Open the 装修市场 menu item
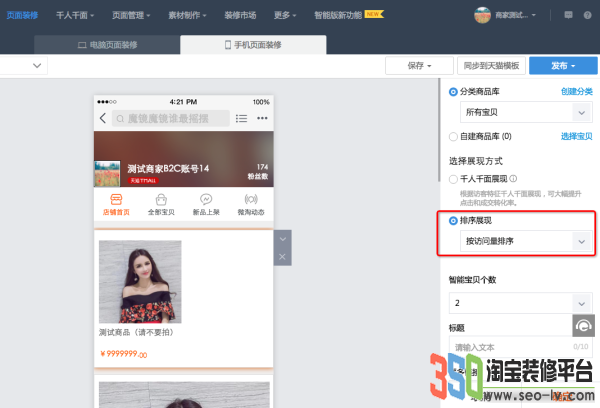Image resolution: width=600 pixels, height=408 pixels. coord(240,15)
